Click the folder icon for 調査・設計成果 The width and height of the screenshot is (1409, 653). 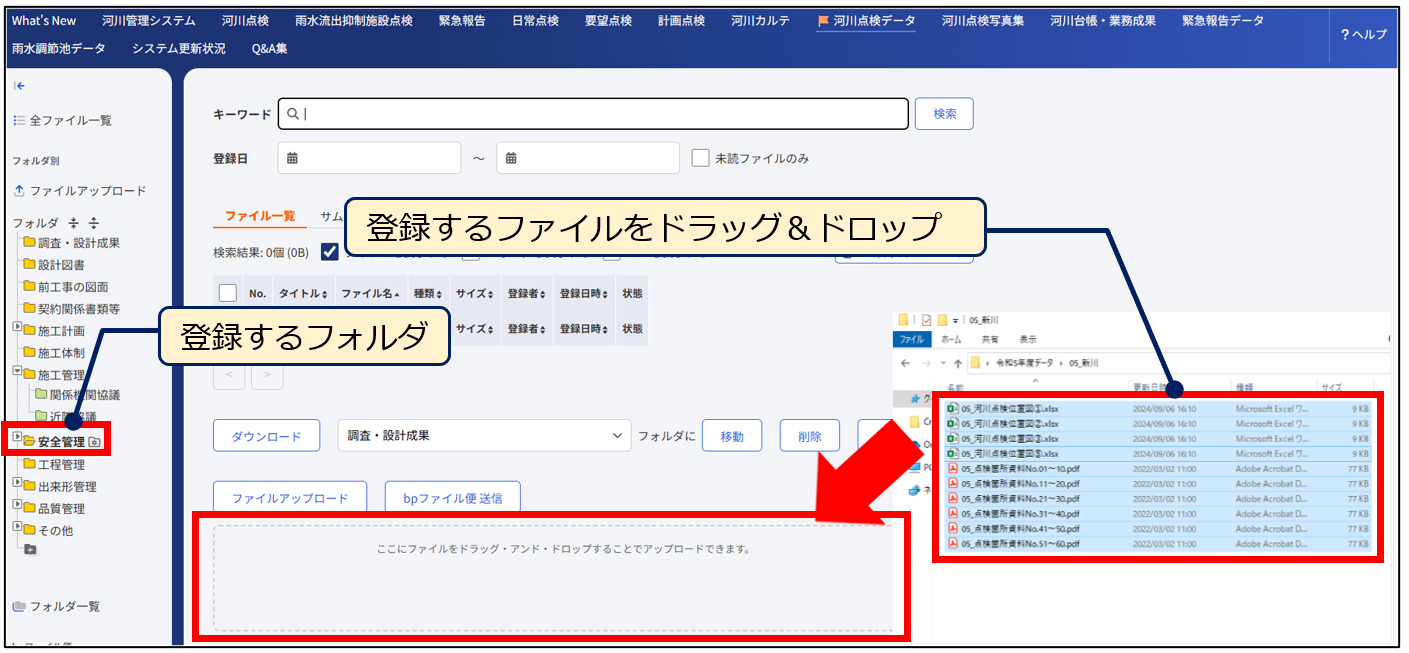[x=29, y=243]
